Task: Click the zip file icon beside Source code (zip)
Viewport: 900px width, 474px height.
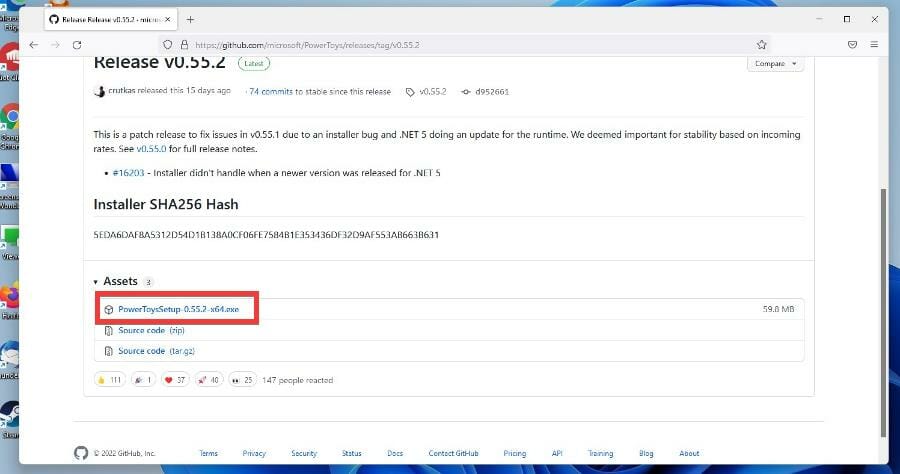Action: pyautogui.click(x=108, y=331)
